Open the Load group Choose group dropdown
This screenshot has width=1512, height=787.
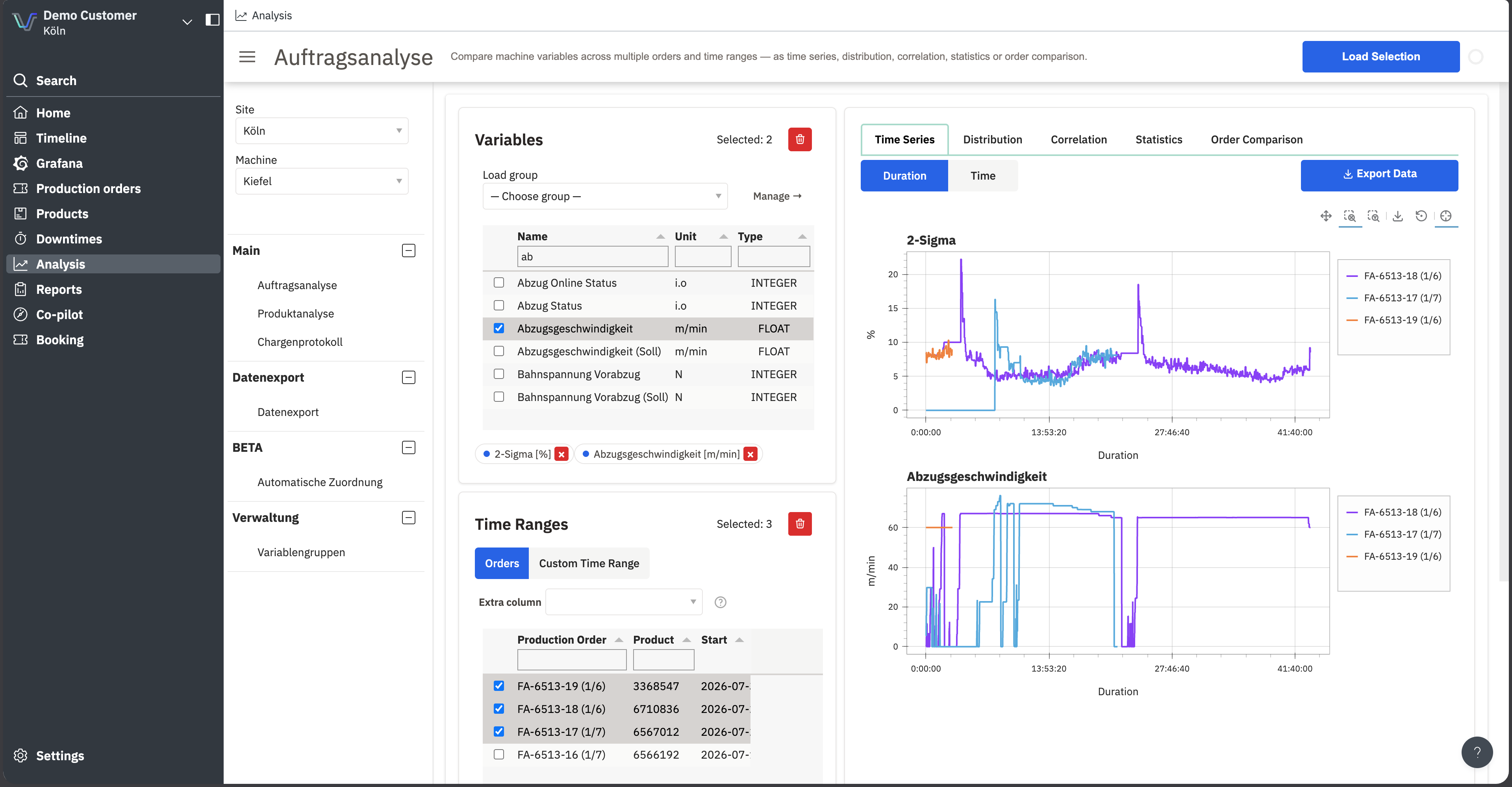(604, 196)
